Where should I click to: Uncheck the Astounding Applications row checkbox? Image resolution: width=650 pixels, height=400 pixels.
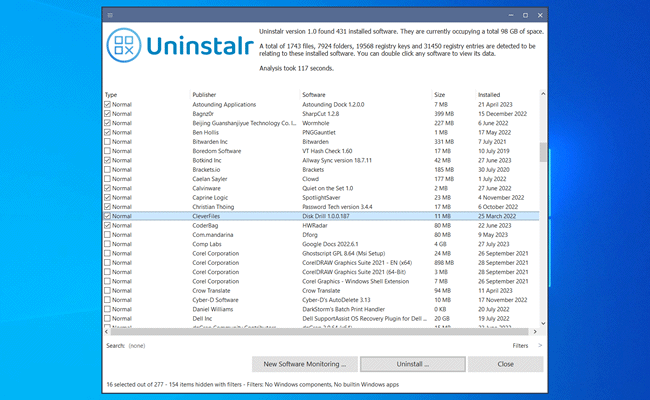pyautogui.click(x=107, y=104)
